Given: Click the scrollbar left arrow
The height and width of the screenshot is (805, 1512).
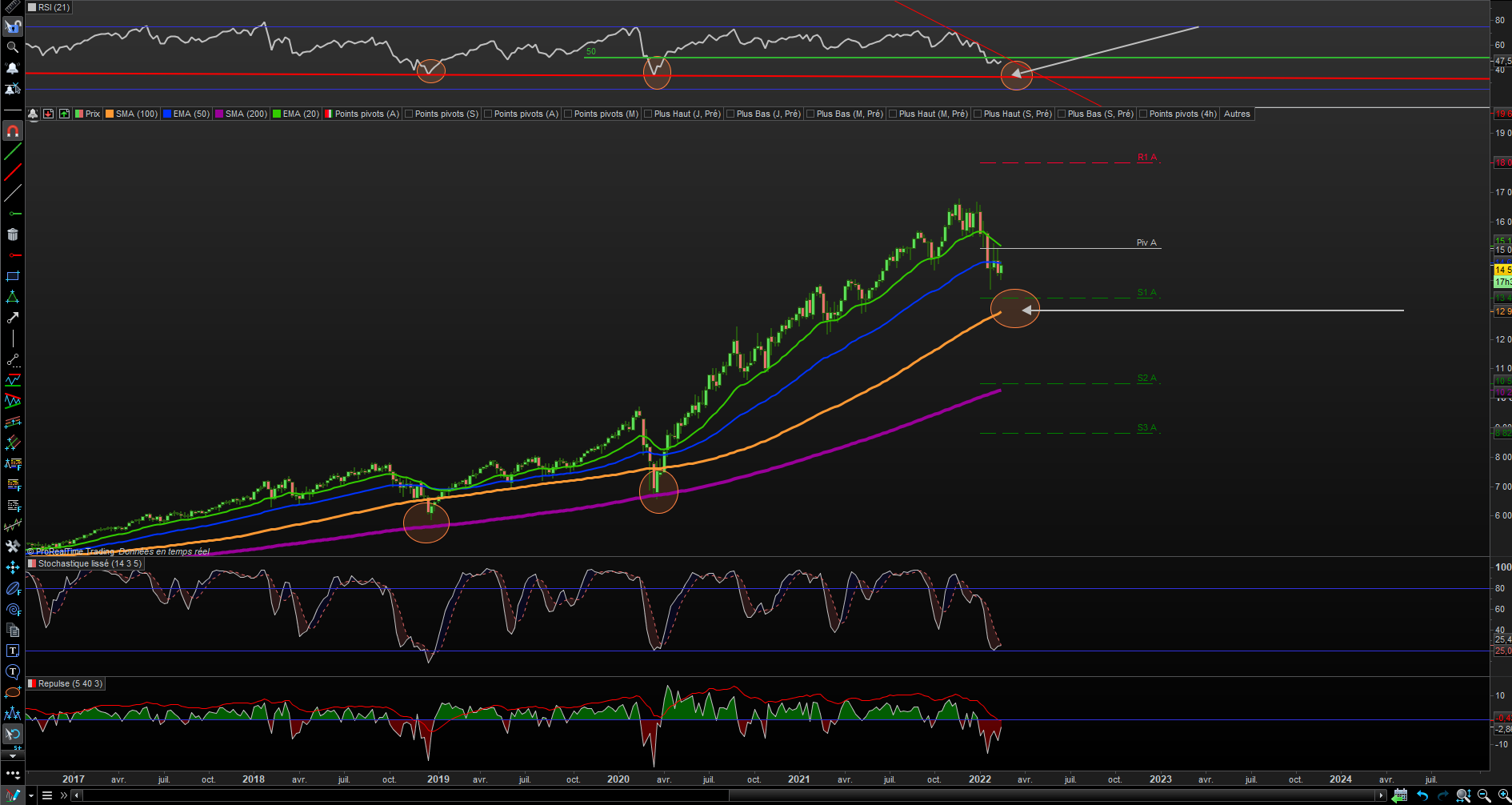Looking at the screenshot, I should pos(76,795).
